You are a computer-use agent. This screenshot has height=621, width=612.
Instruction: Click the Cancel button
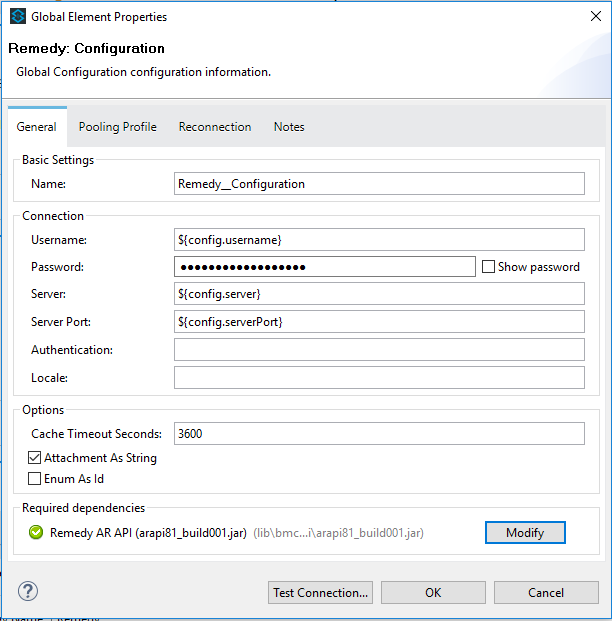coord(546,592)
